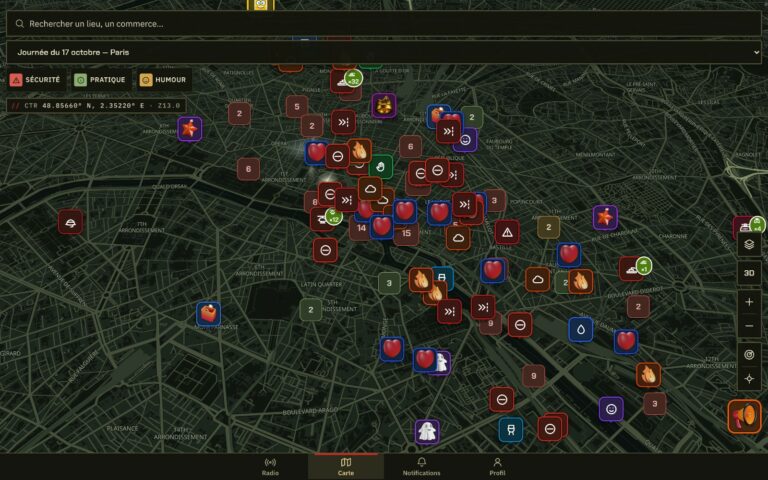The image size is (768, 480).
Task: Open the green cluster 3 near Latin Quarter
Action: pos(389,283)
